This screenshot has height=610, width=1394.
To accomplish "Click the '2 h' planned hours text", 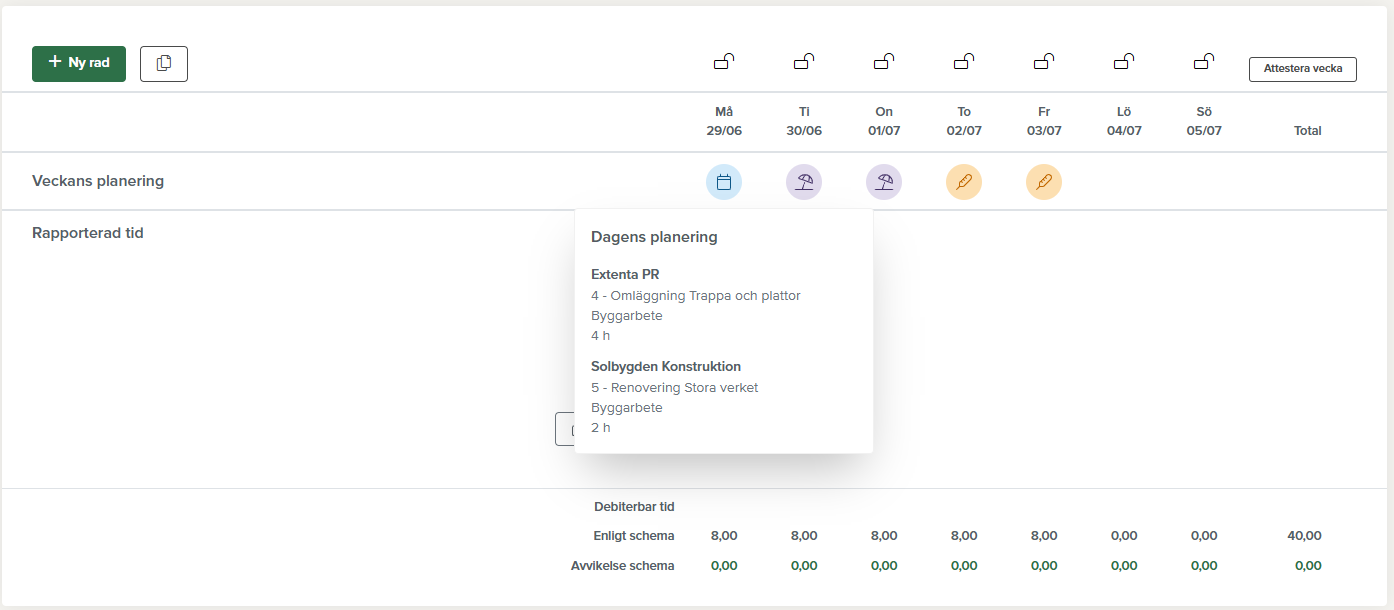I will pos(600,427).
